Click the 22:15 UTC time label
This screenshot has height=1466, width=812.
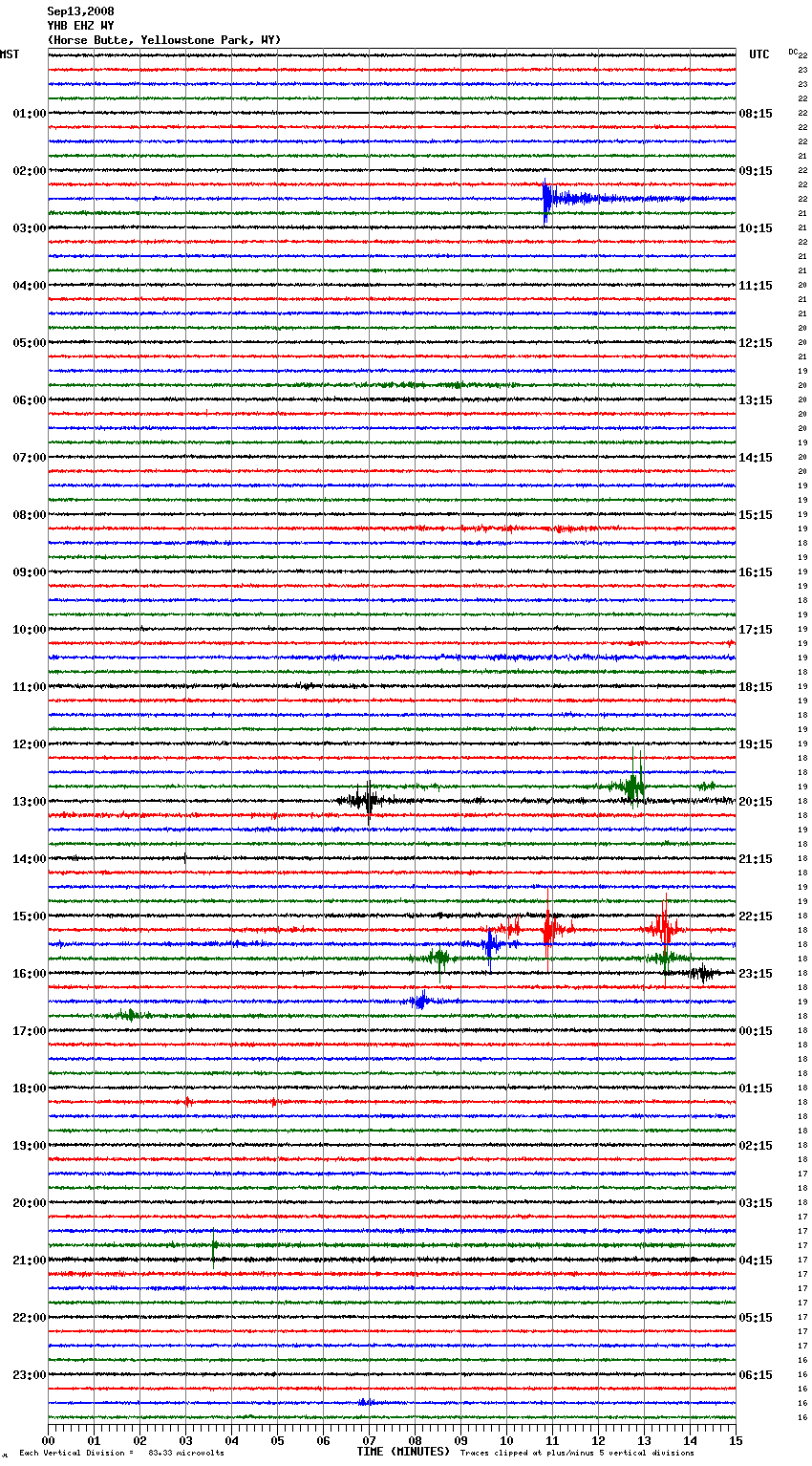tap(756, 916)
